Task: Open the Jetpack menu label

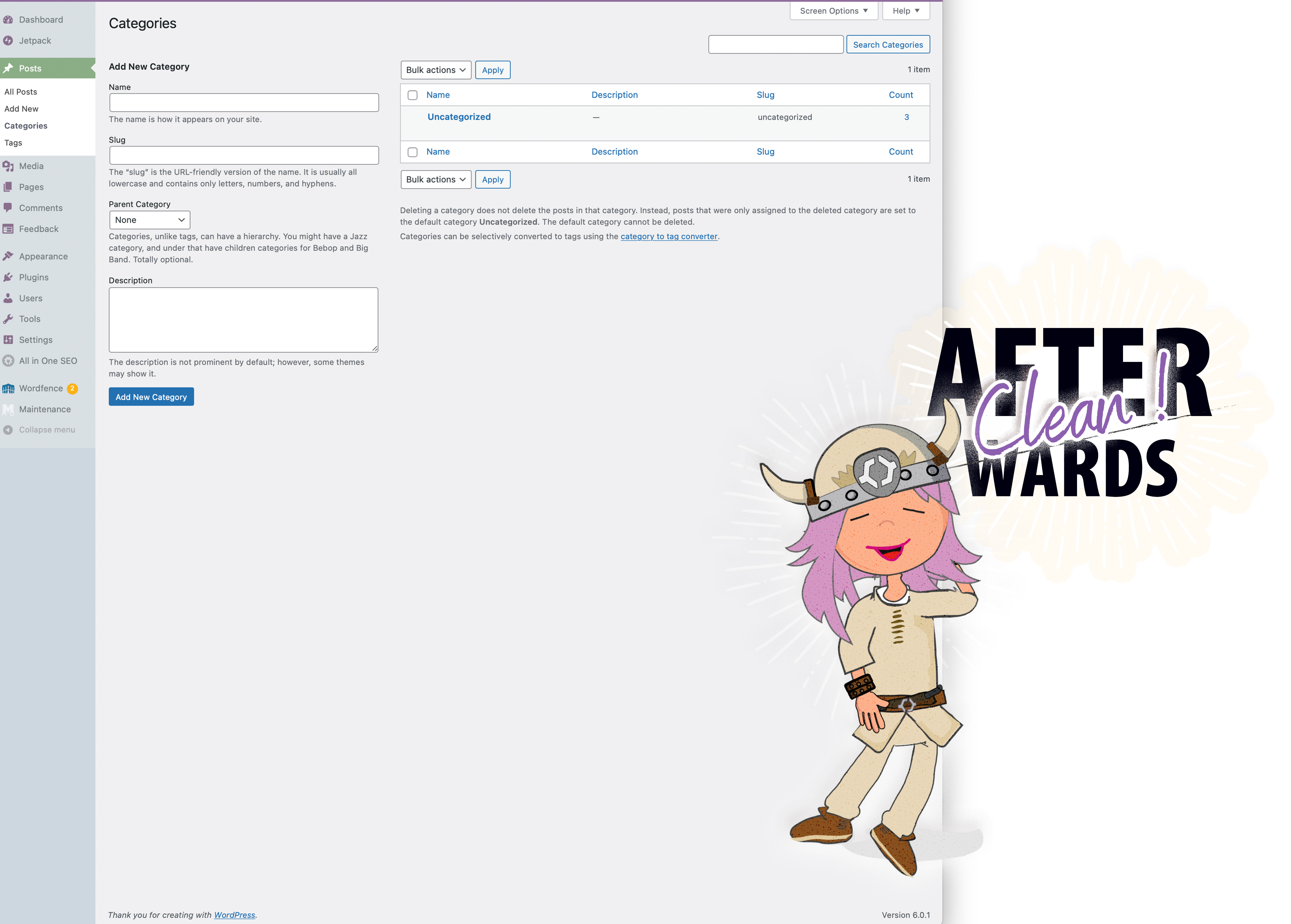Action: pos(35,40)
